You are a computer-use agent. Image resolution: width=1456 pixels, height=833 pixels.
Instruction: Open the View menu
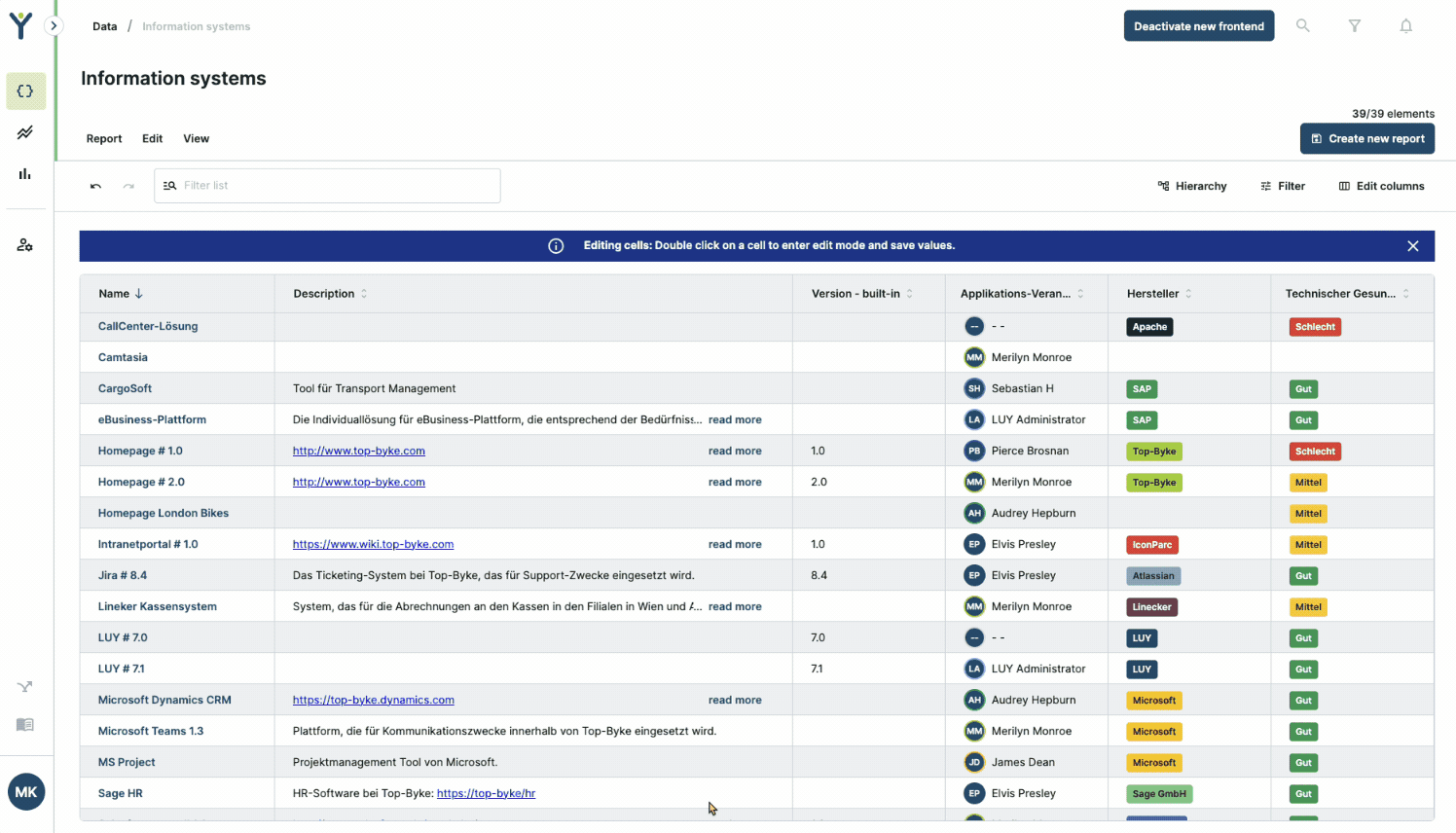point(196,139)
